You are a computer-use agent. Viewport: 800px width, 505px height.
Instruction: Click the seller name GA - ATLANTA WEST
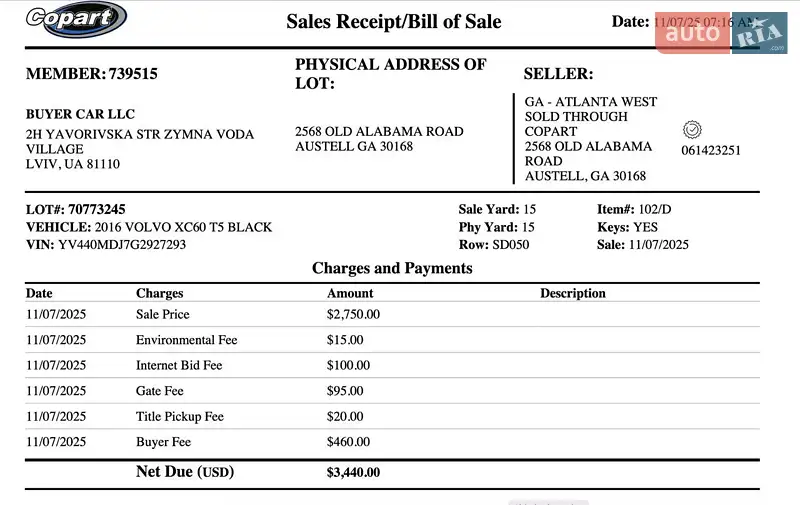[x=591, y=101]
